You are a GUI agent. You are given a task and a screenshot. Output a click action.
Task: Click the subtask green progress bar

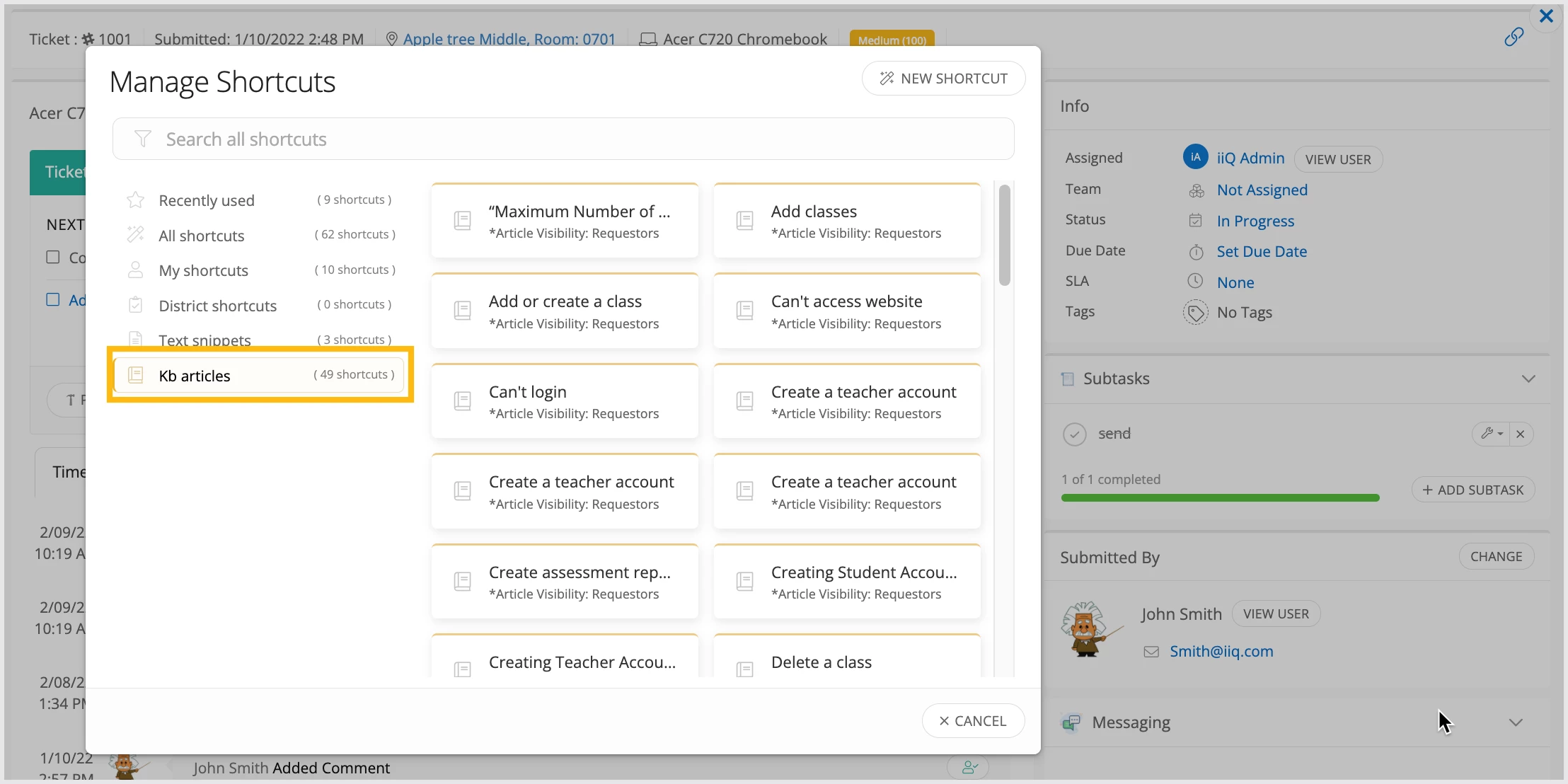coord(1220,498)
